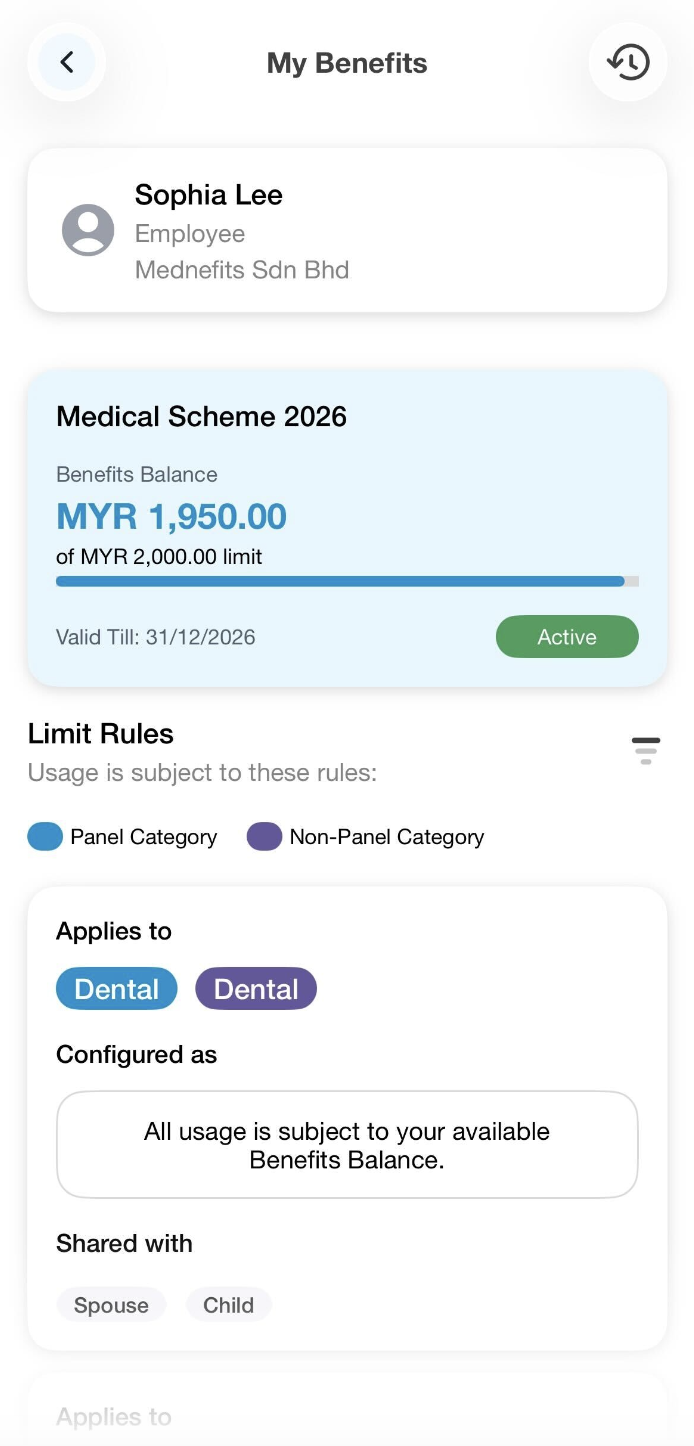Tap the Sophia Lee name
Screen dimensions: 694x1446
209,195
